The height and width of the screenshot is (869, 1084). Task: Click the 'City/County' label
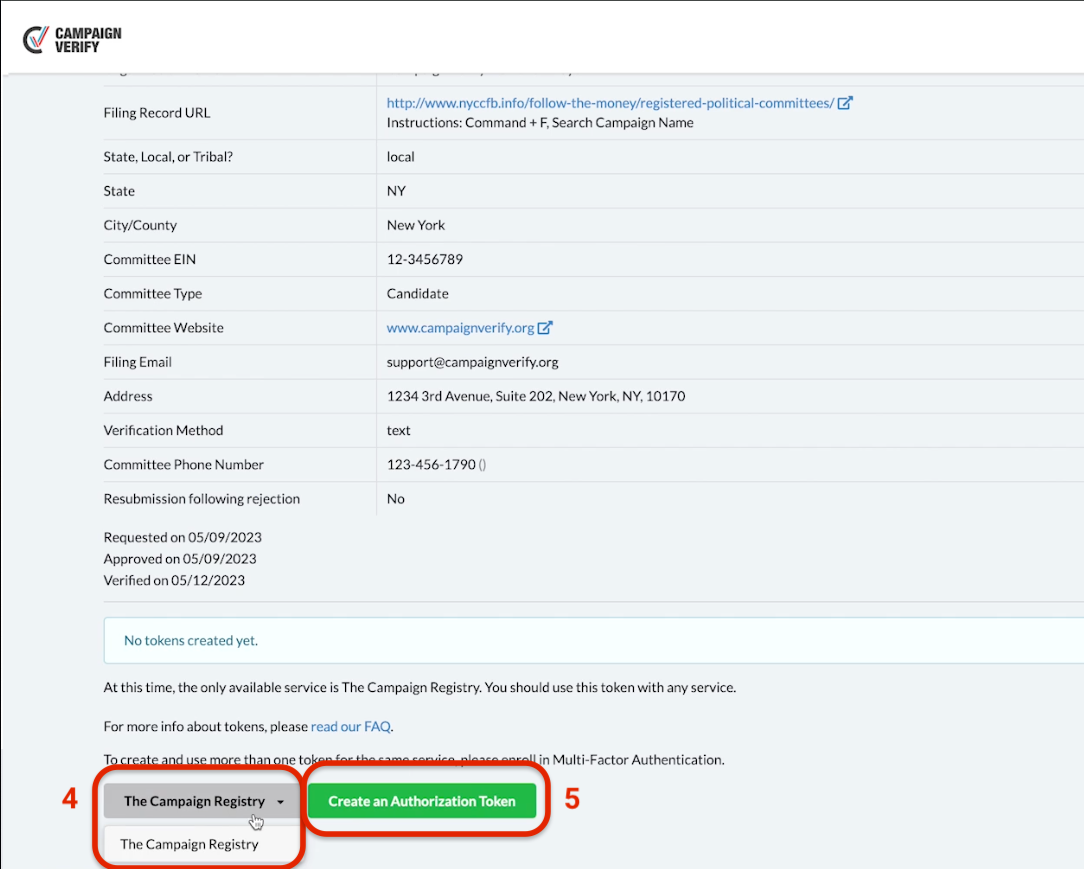point(140,225)
